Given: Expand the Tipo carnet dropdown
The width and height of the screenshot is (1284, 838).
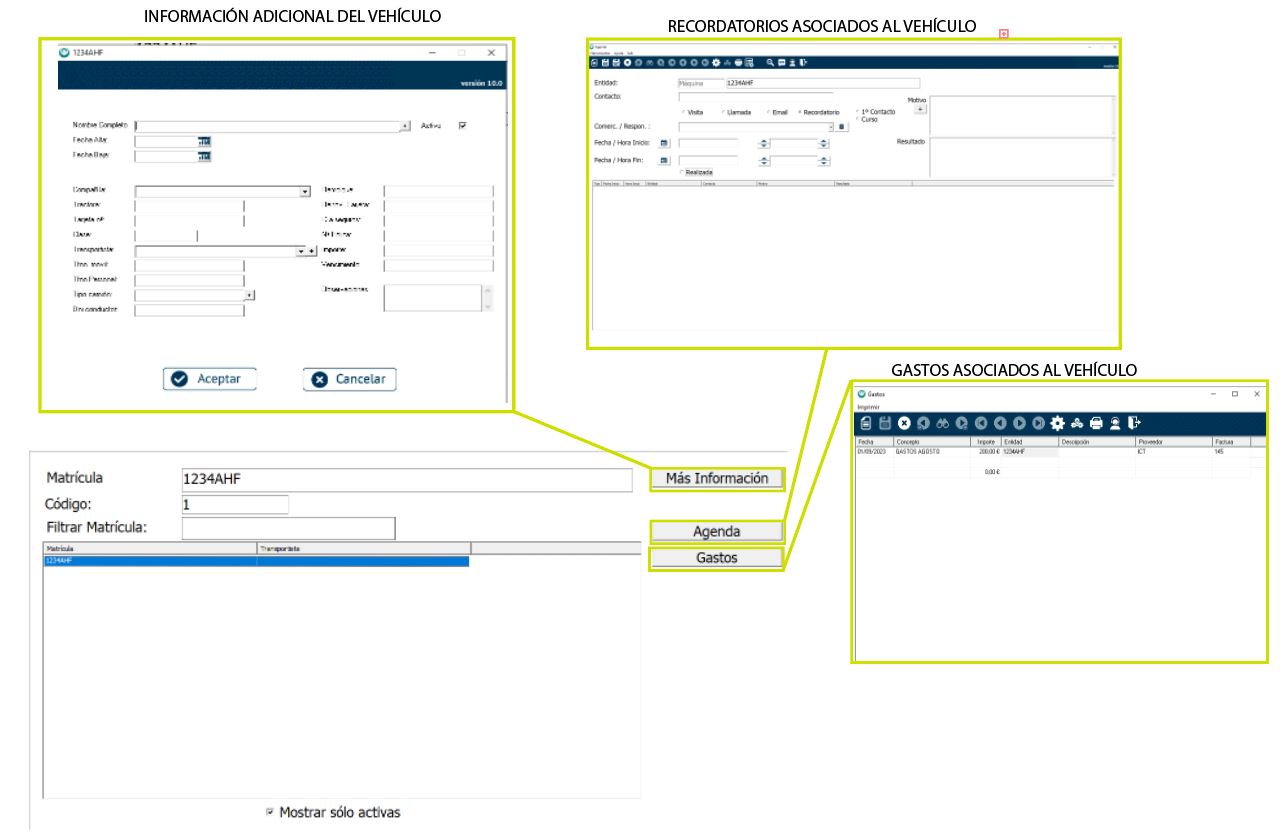Looking at the screenshot, I should click(249, 295).
